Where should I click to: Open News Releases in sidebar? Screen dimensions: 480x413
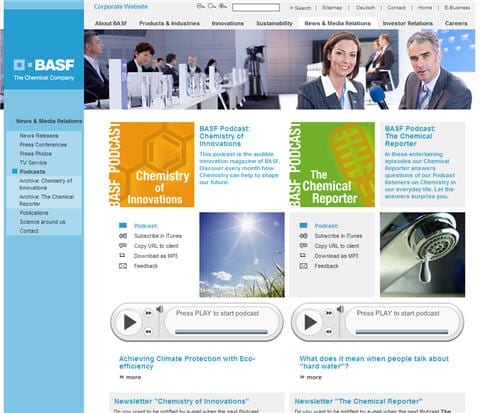pos(39,136)
